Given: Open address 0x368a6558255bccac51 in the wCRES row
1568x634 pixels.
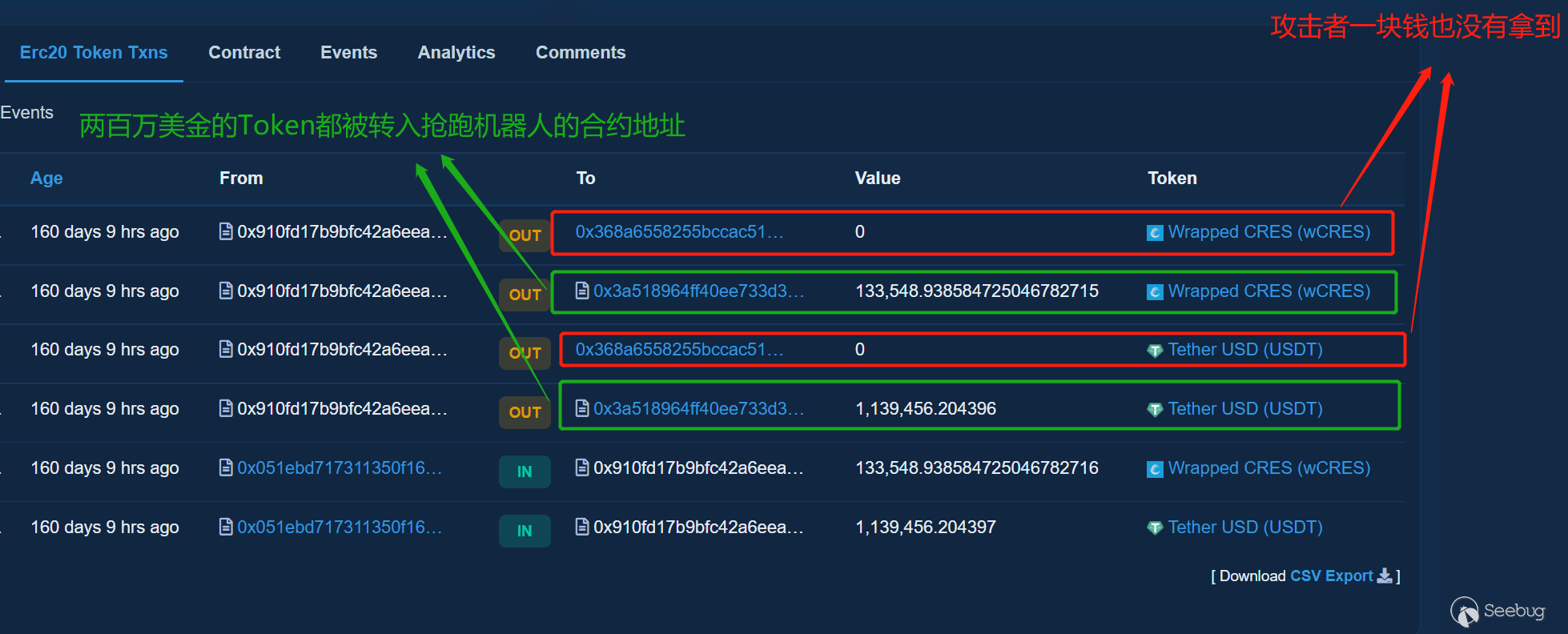Looking at the screenshot, I should pos(679,231).
